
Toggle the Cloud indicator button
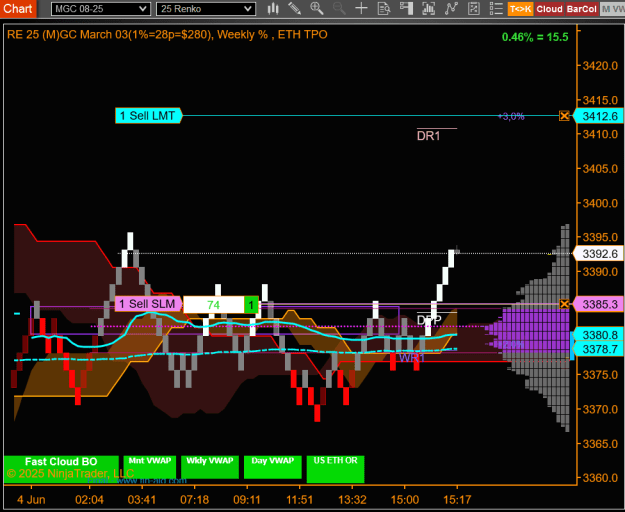[x=549, y=9]
